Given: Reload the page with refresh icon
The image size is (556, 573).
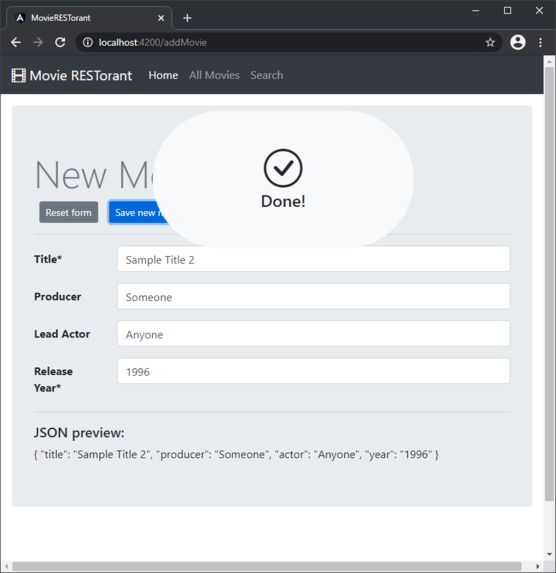Looking at the screenshot, I should pos(60,42).
